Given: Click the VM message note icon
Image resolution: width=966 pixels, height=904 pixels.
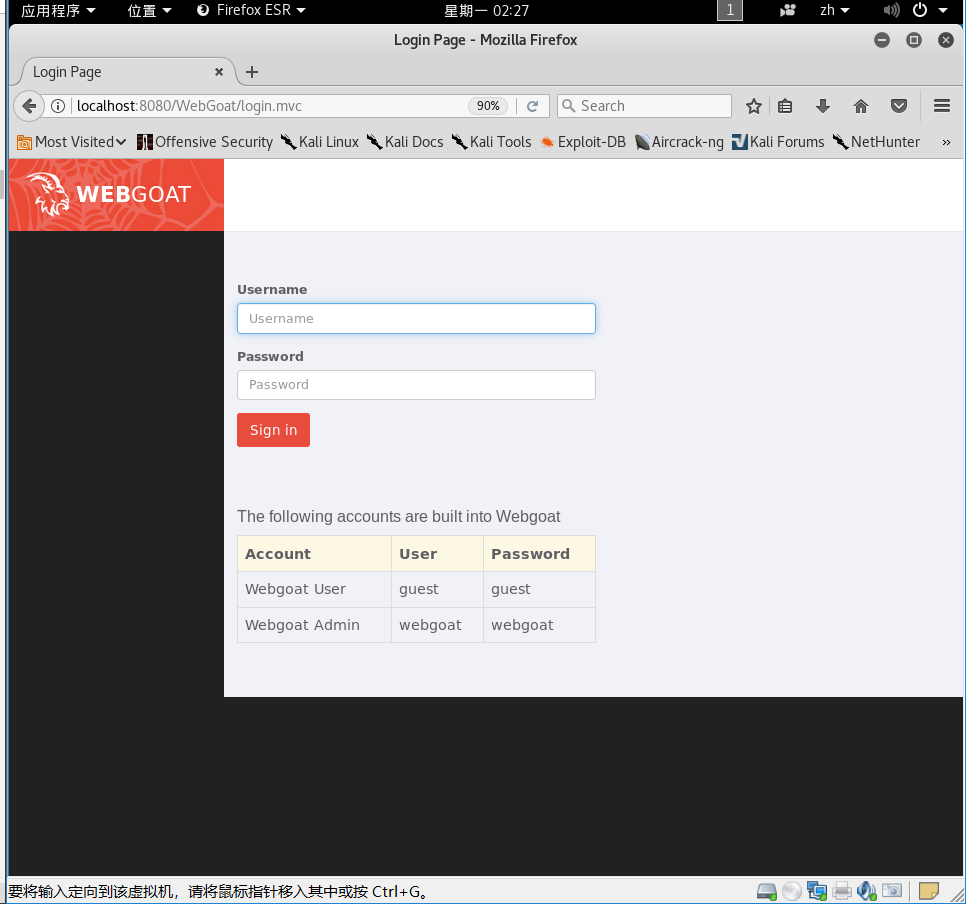Looking at the screenshot, I should point(928,891).
